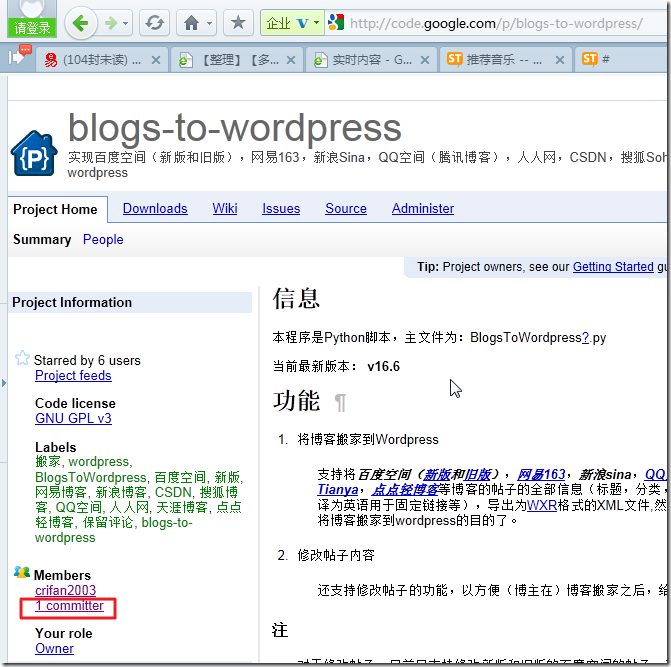Click the 保留评论 label
Screen dimensions: 671x667
[108, 522]
